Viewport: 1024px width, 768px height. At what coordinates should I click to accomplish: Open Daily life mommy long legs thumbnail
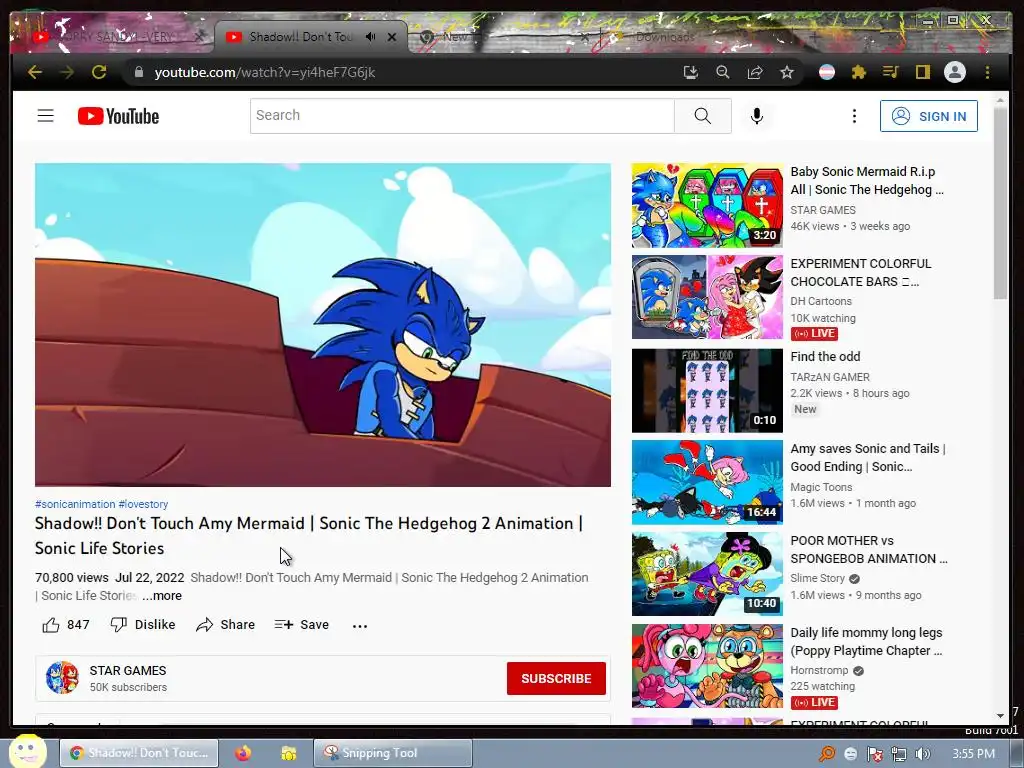coord(707,666)
